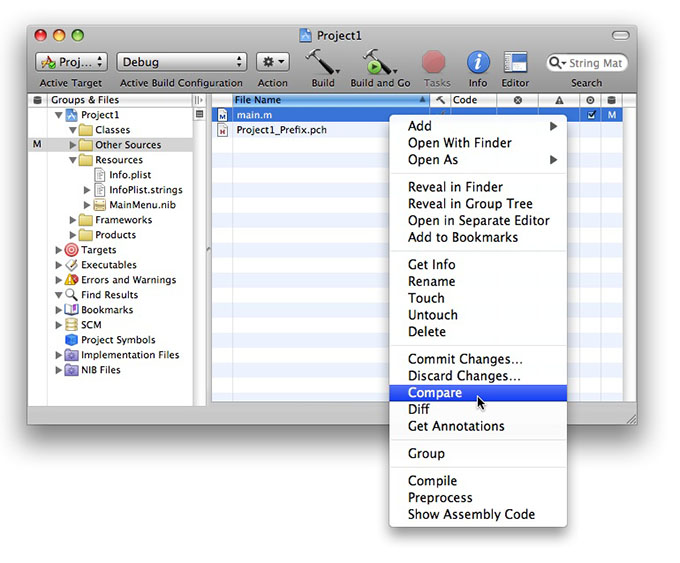This screenshot has width=680, height=563.
Task: Expand the Targets group triangle
Action: pos(59,250)
